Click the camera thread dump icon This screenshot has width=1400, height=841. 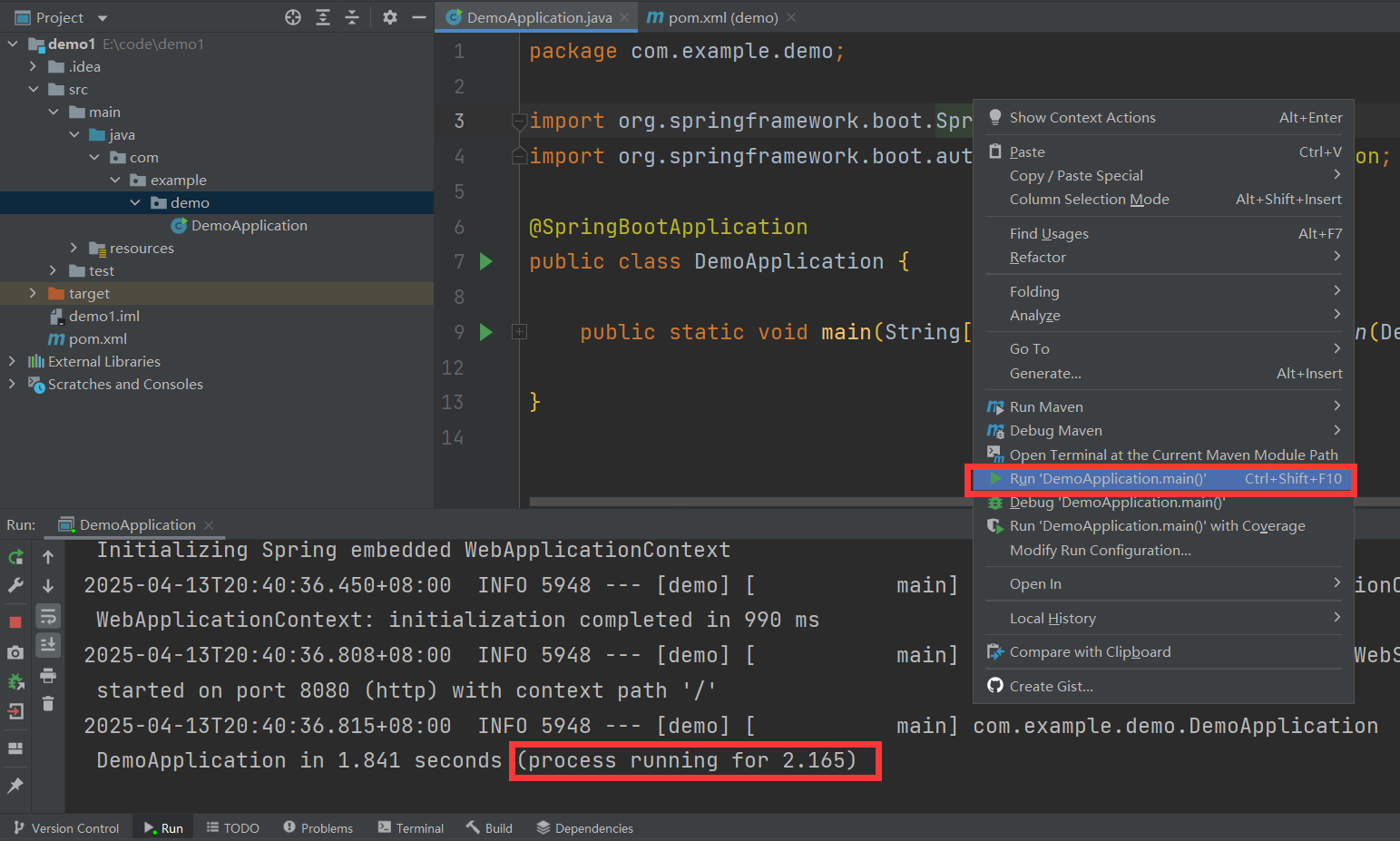coord(15,652)
